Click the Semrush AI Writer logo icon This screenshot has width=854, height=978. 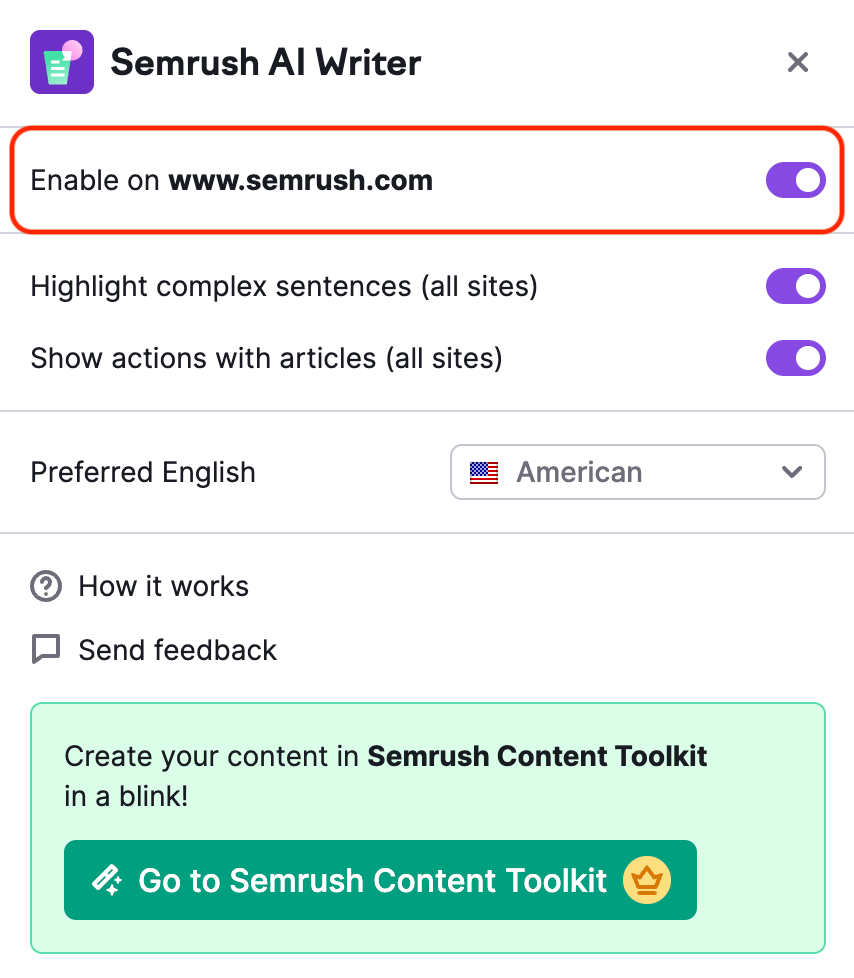coord(61,61)
